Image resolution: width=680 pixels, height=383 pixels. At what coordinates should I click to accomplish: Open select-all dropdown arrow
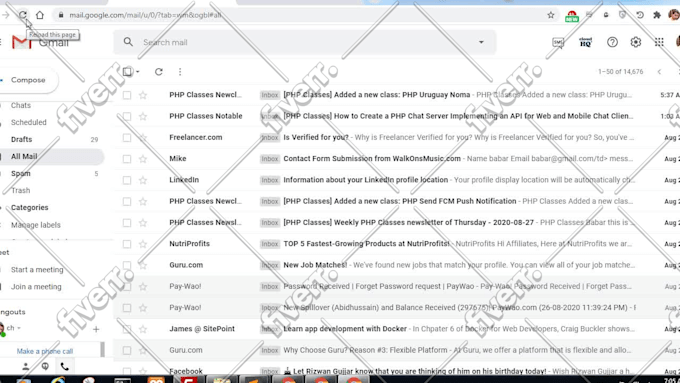pyautogui.click(x=137, y=72)
